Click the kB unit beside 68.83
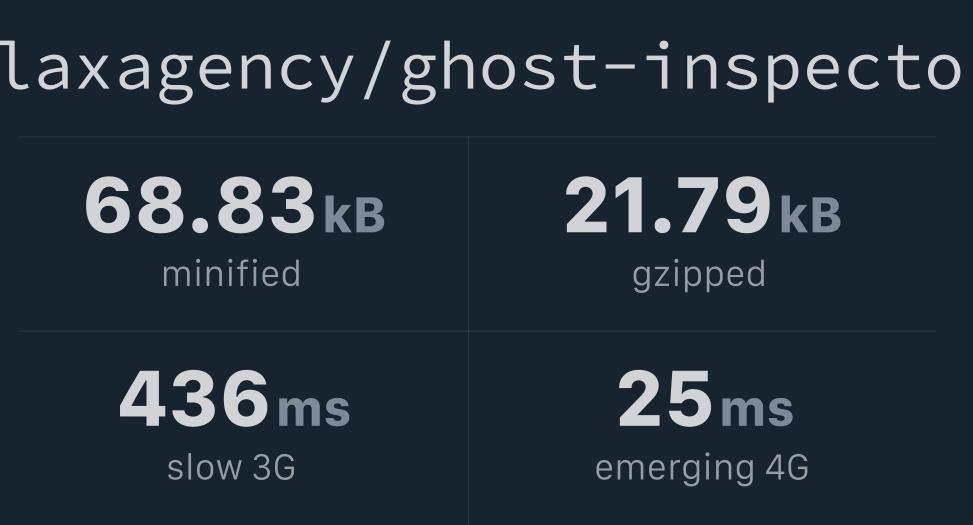 click(354, 215)
